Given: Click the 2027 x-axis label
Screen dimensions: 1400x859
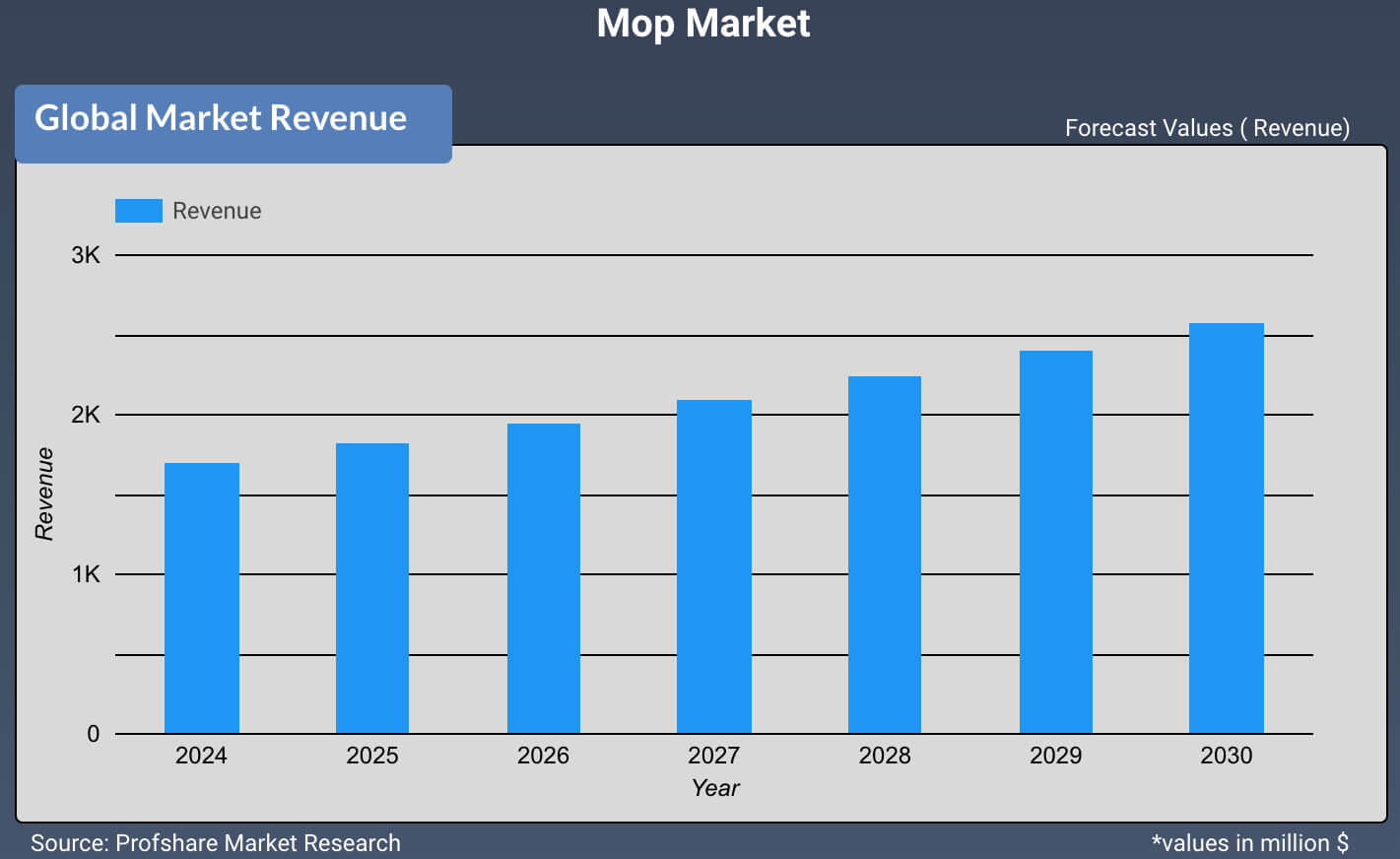Looking at the screenshot, I should tap(714, 756).
